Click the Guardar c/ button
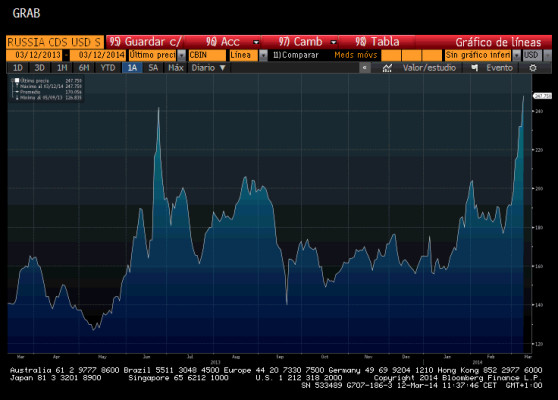Screen dimensions: 558x400 tap(145, 42)
